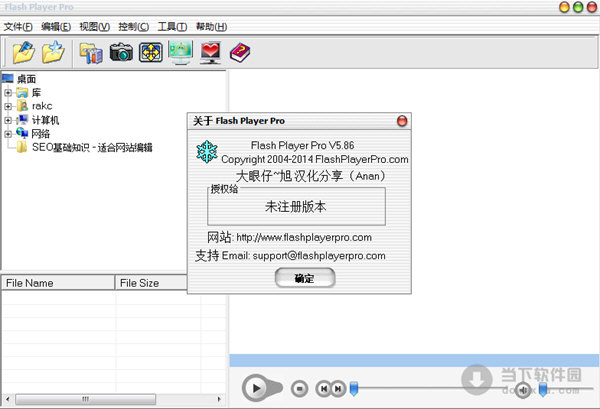Open the 视图(V) menu
Image resolution: width=600 pixels, height=409 pixels.
click(x=95, y=27)
